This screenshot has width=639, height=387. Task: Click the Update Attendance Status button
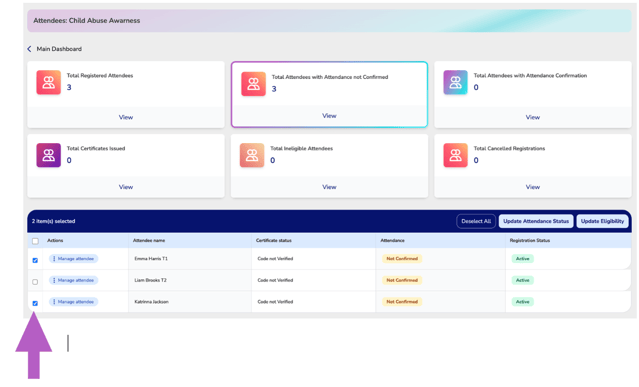click(x=536, y=221)
